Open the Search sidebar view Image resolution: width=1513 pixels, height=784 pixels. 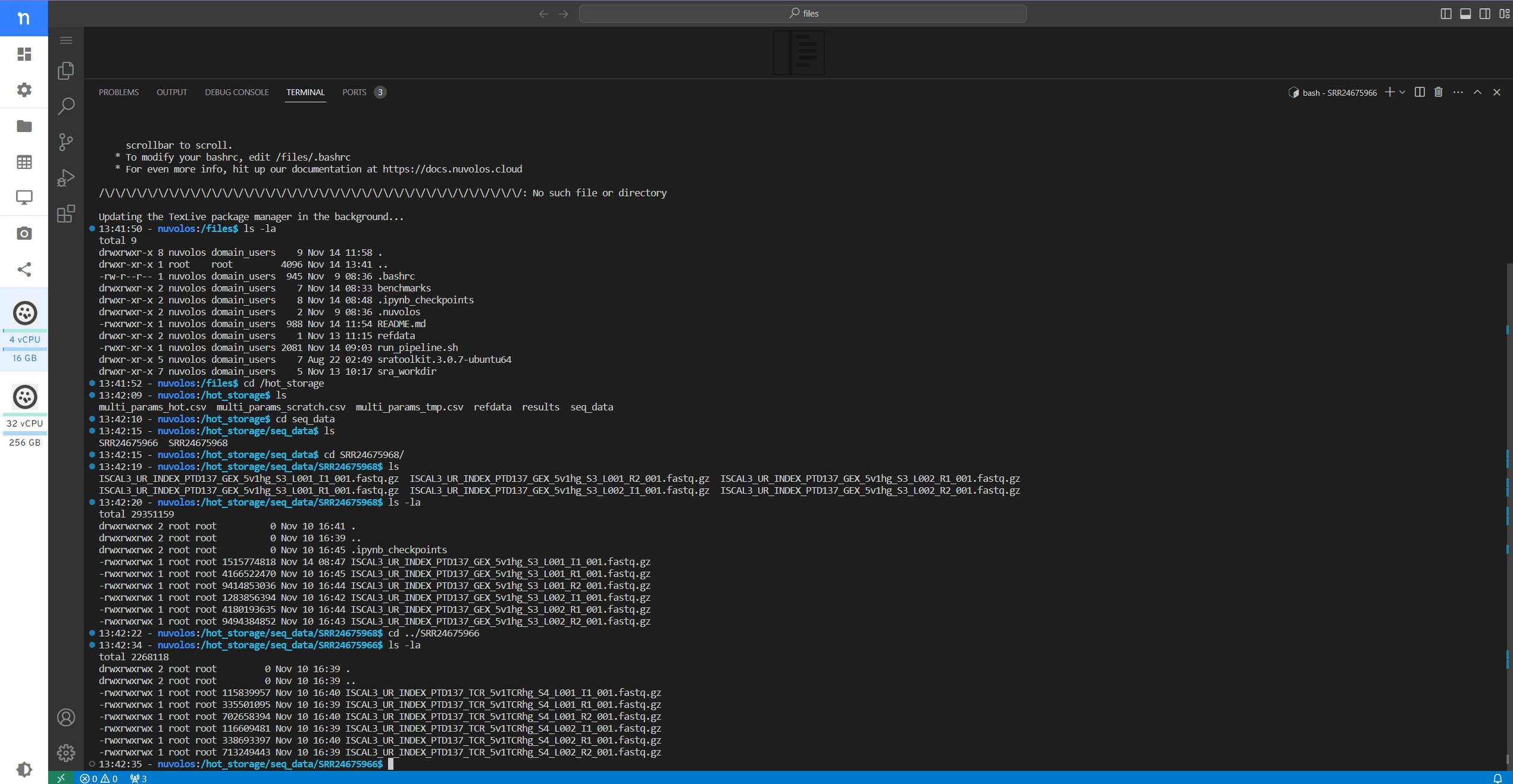(x=66, y=106)
